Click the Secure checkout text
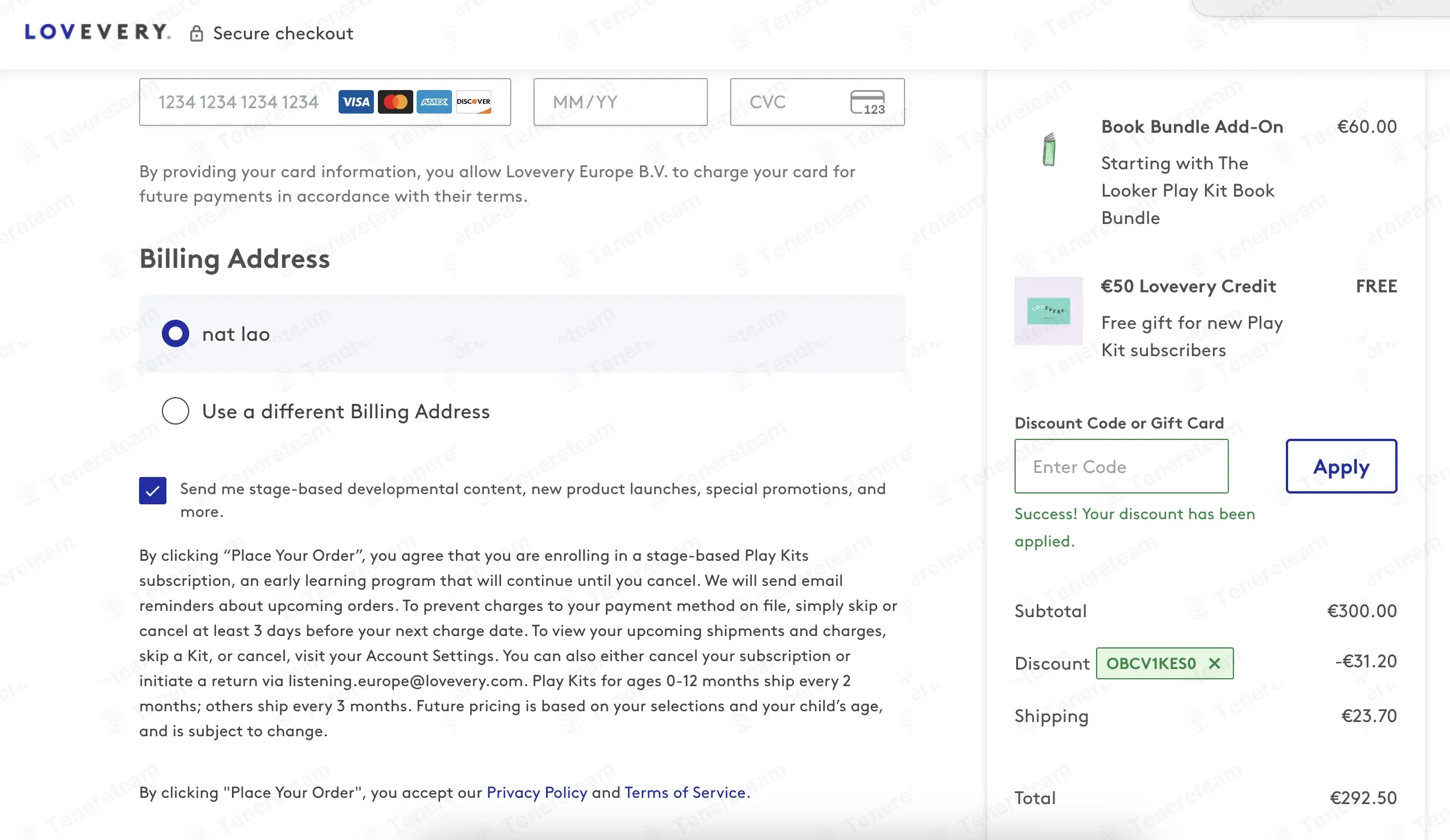The image size is (1450, 840). coord(283,34)
